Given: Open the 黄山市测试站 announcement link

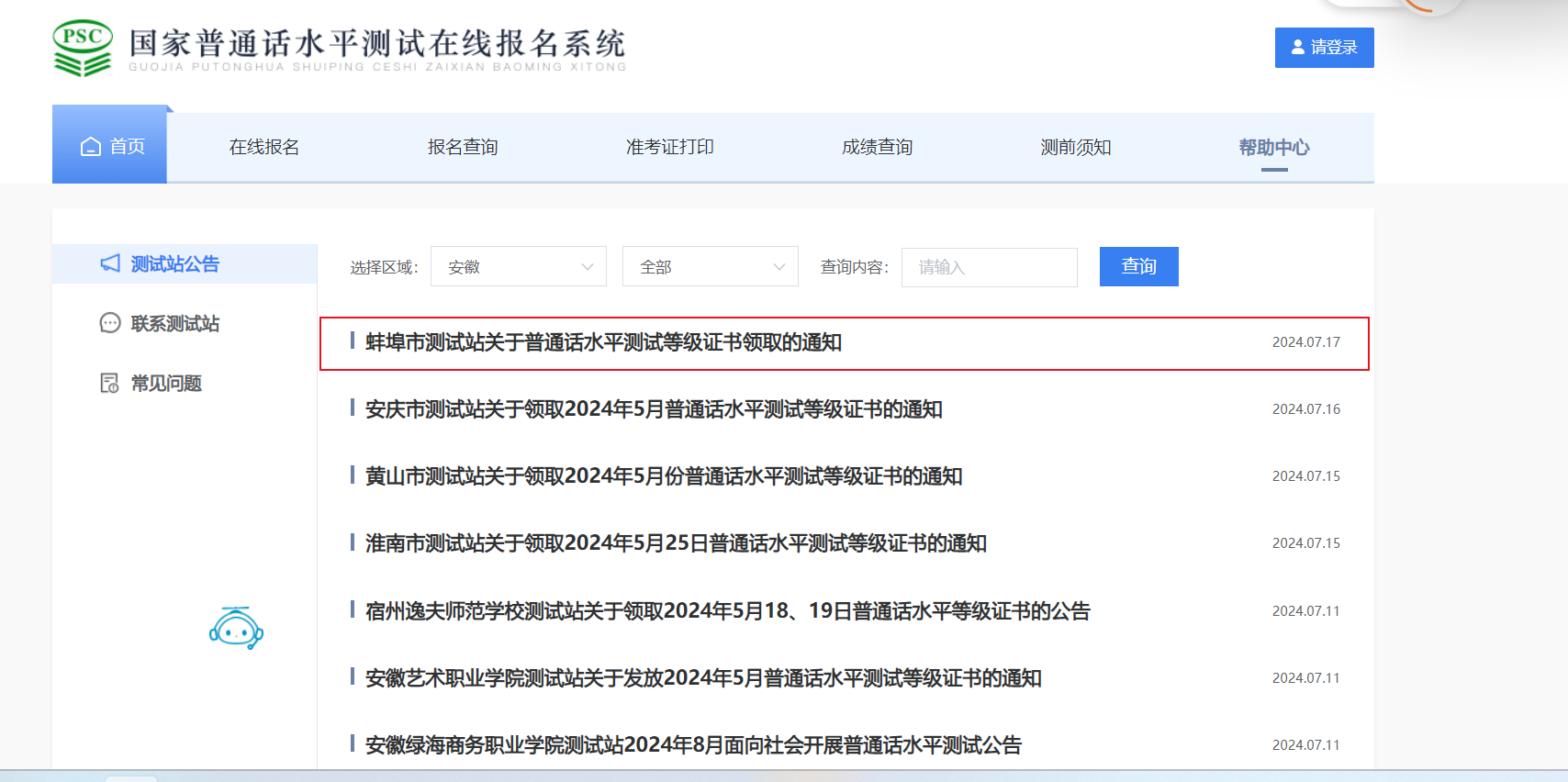Looking at the screenshot, I should click(663, 476).
